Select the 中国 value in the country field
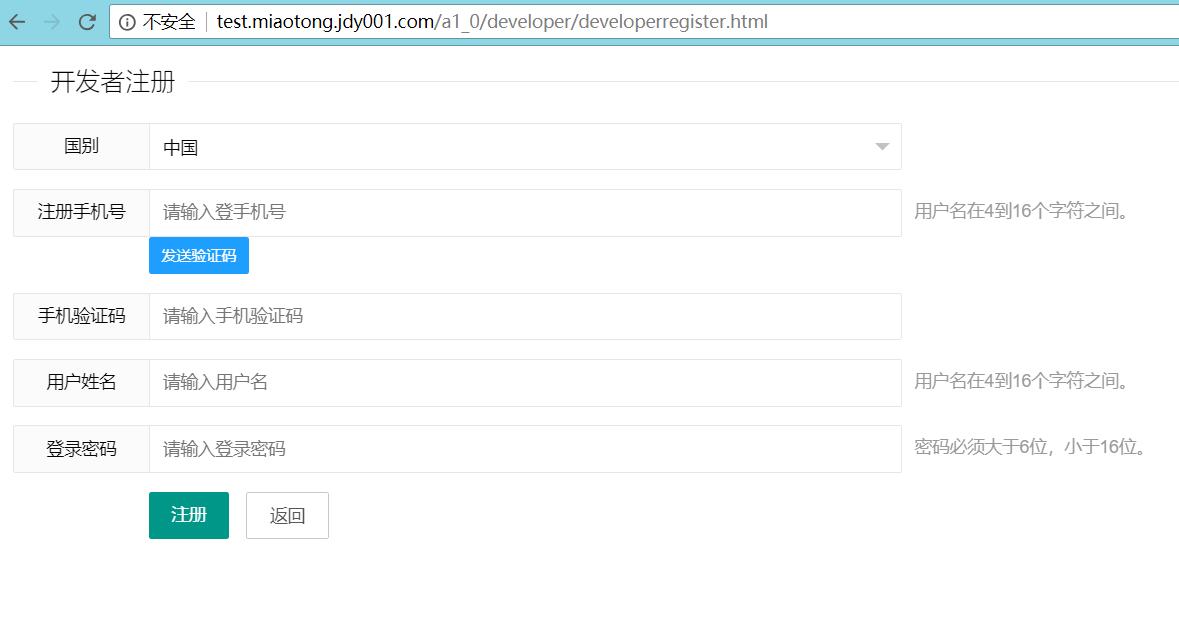This screenshot has height=622, width=1179. tap(181, 148)
